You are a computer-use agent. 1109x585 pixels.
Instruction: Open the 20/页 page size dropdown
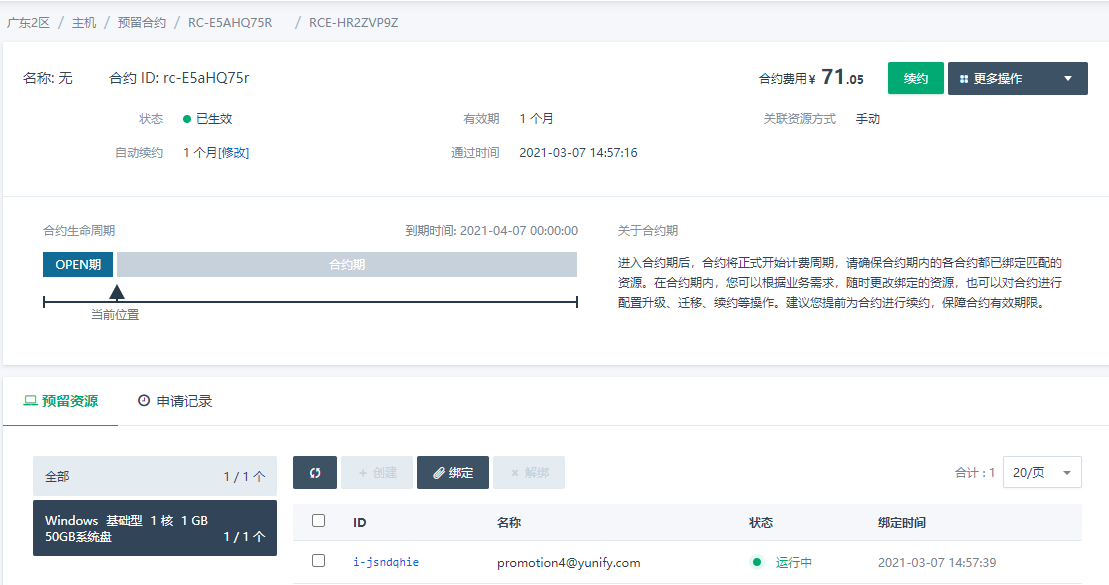(1042, 472)
